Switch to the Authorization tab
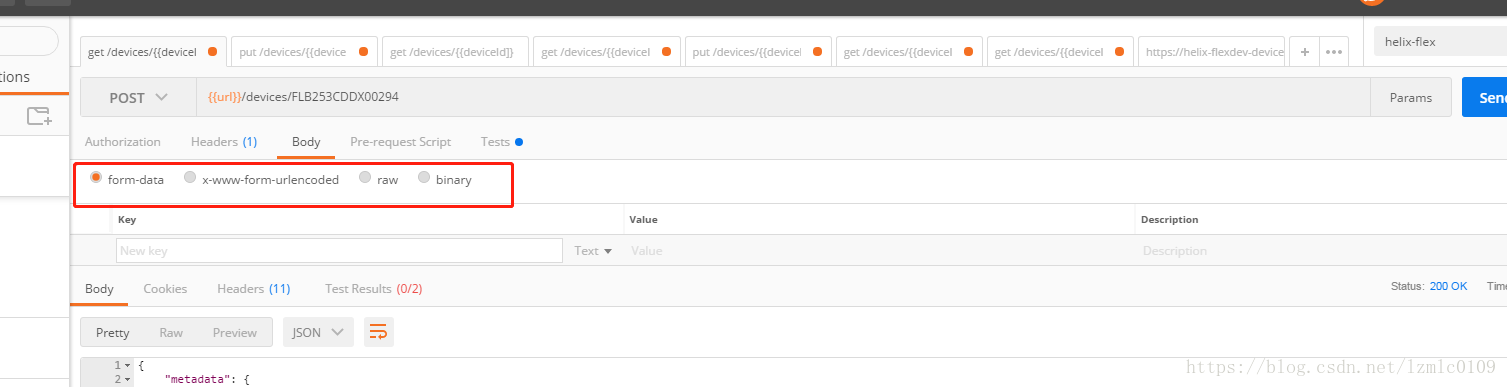The width and height of the screenshot is (1507, 387). click(x=123, y=142)
